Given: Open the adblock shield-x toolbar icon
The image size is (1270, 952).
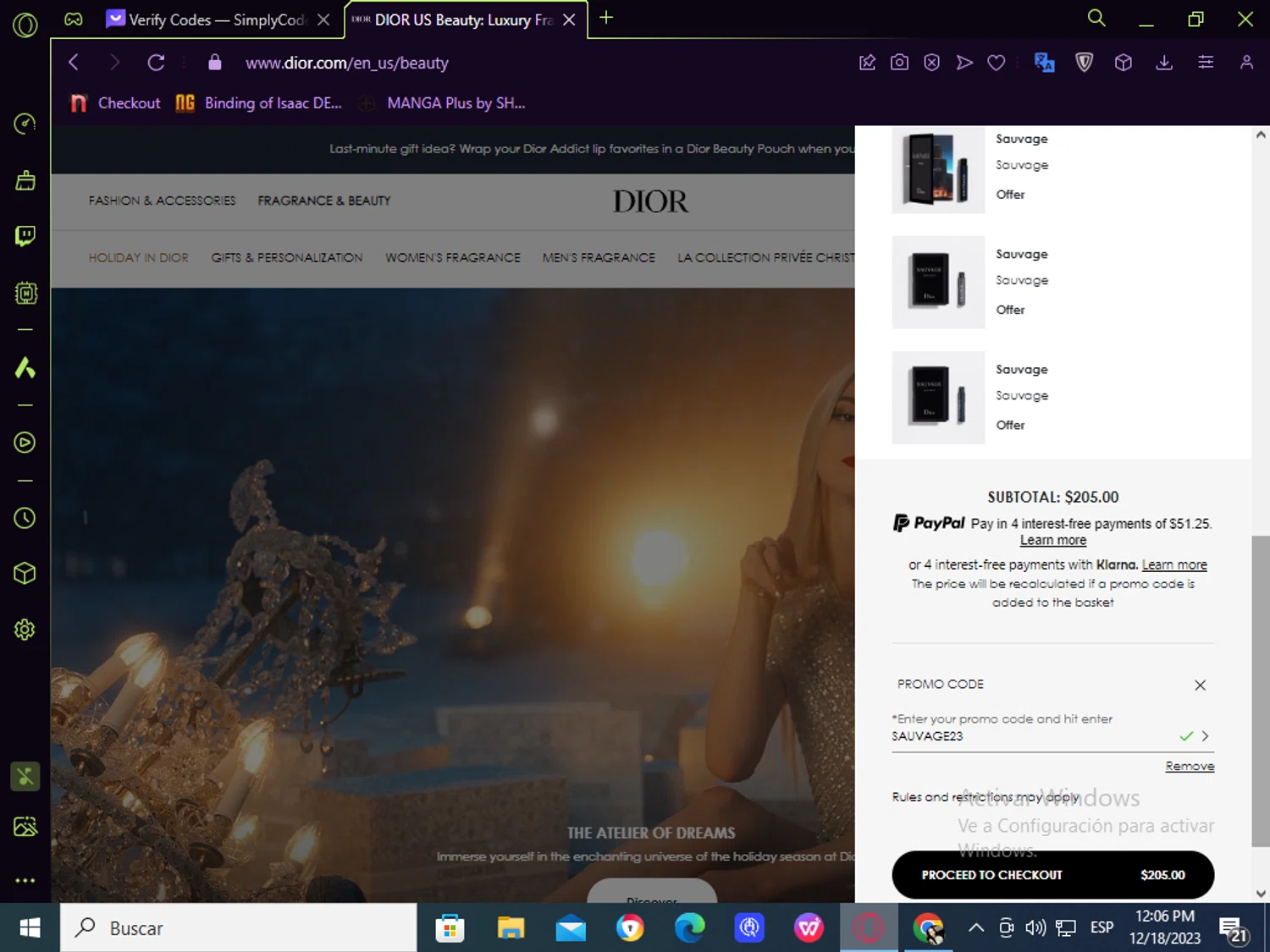Looking at the screenshot, I should pyautogui.click(x=931, y=63).
